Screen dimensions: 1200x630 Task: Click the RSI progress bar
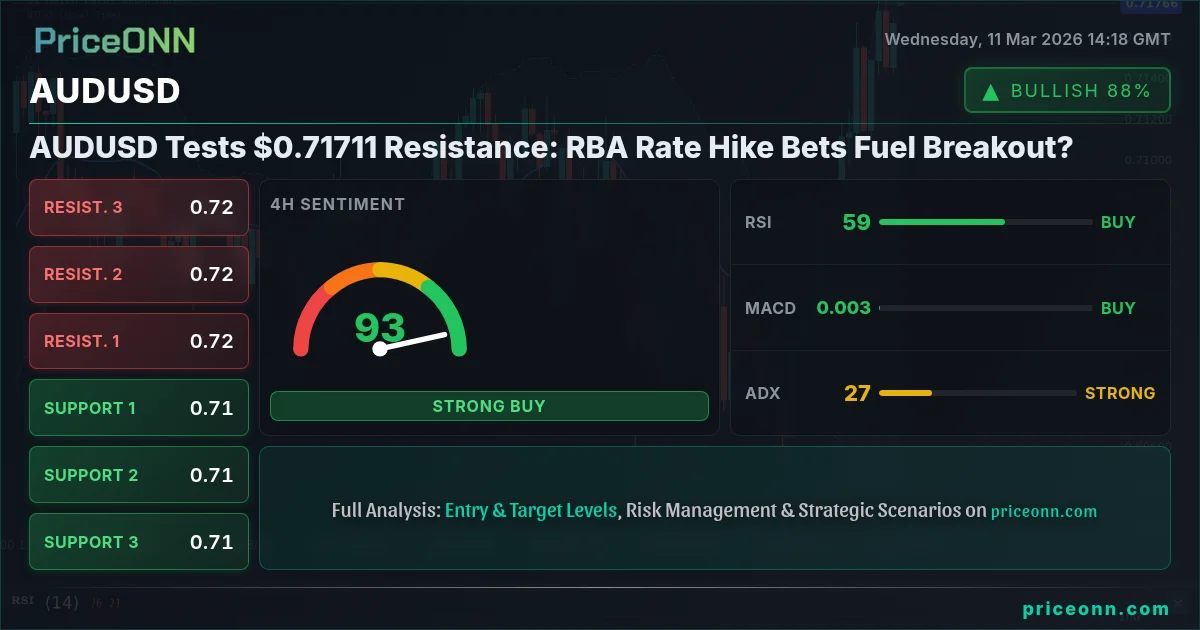(985, 222)
